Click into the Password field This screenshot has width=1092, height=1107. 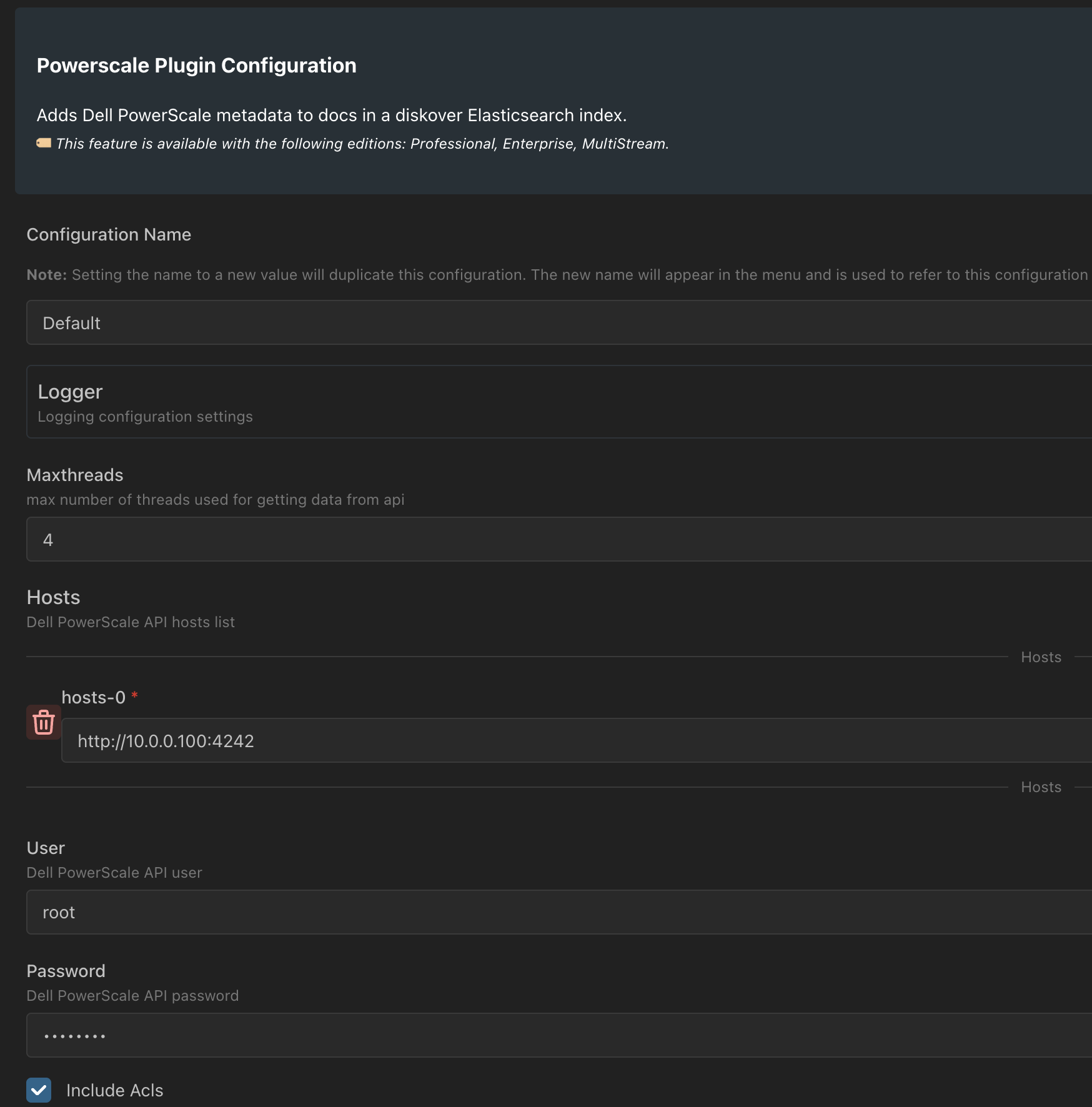pyautogui.click(x=559, y=1035)
